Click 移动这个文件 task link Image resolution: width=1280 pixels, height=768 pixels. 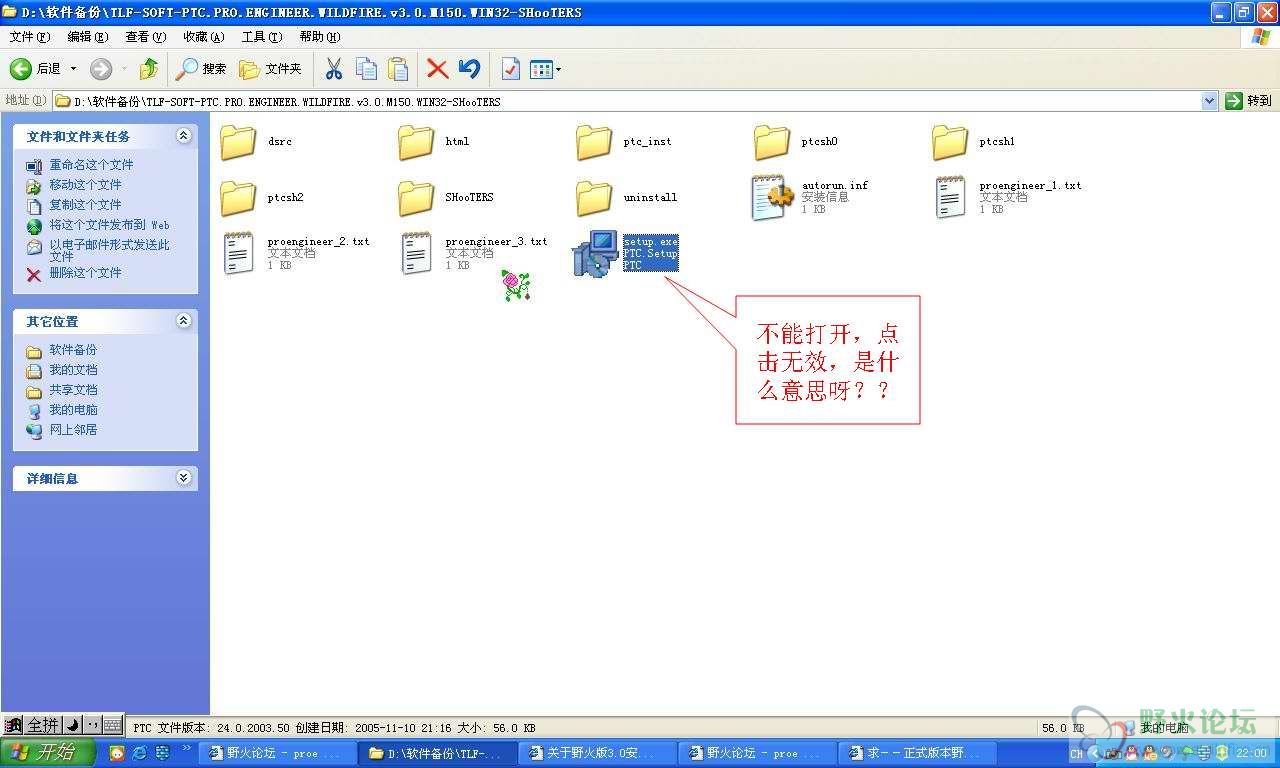[x=85, y=185]
